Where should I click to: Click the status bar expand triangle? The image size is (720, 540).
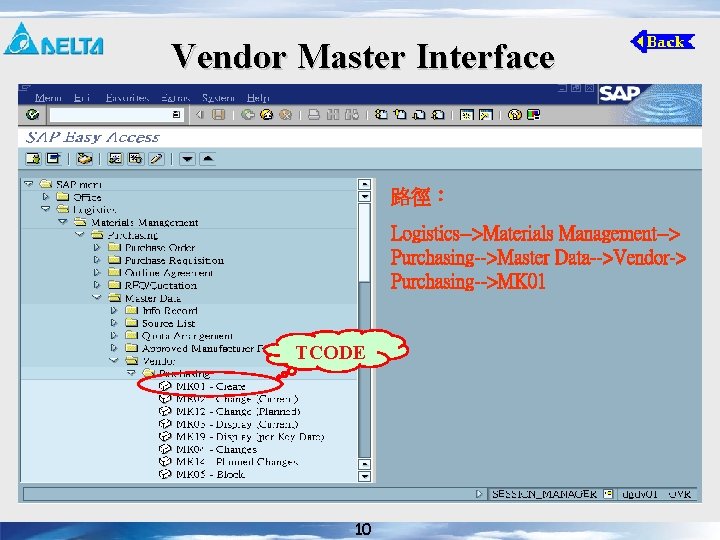pyautogui.click(x=479, y=494)
